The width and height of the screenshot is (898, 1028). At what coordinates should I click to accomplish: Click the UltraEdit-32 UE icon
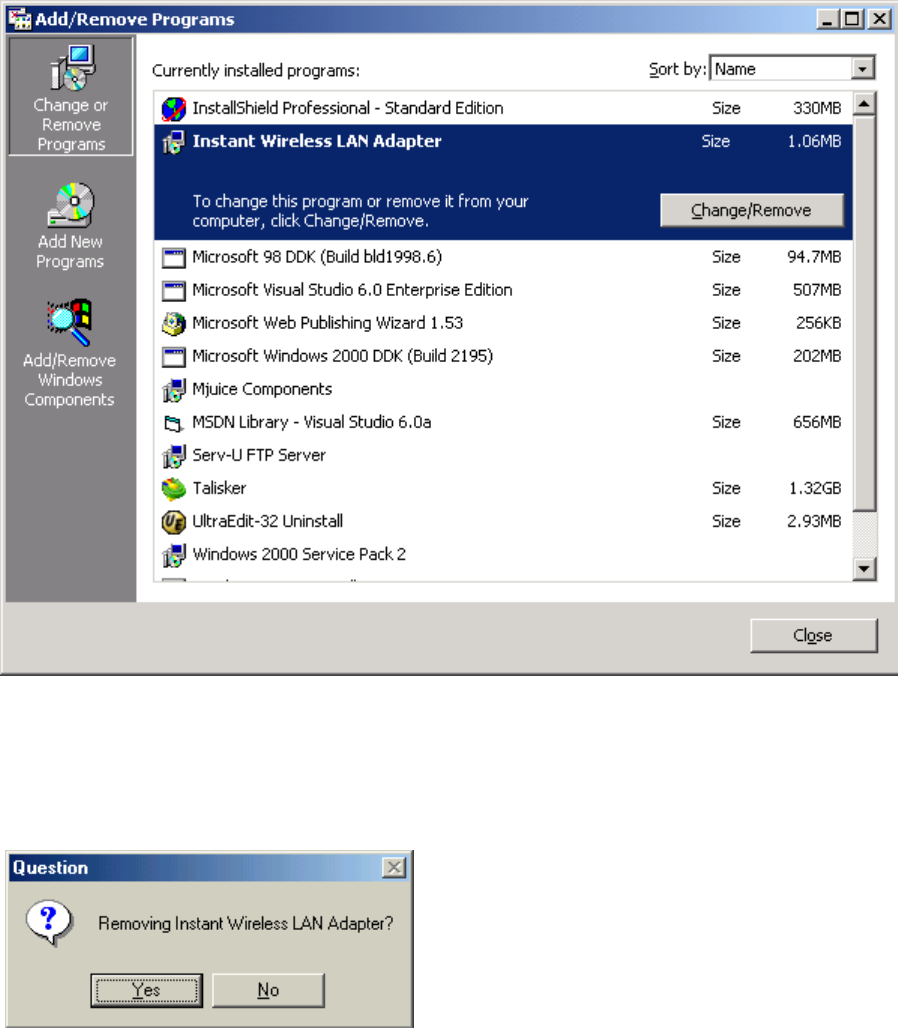click(174, 522)
